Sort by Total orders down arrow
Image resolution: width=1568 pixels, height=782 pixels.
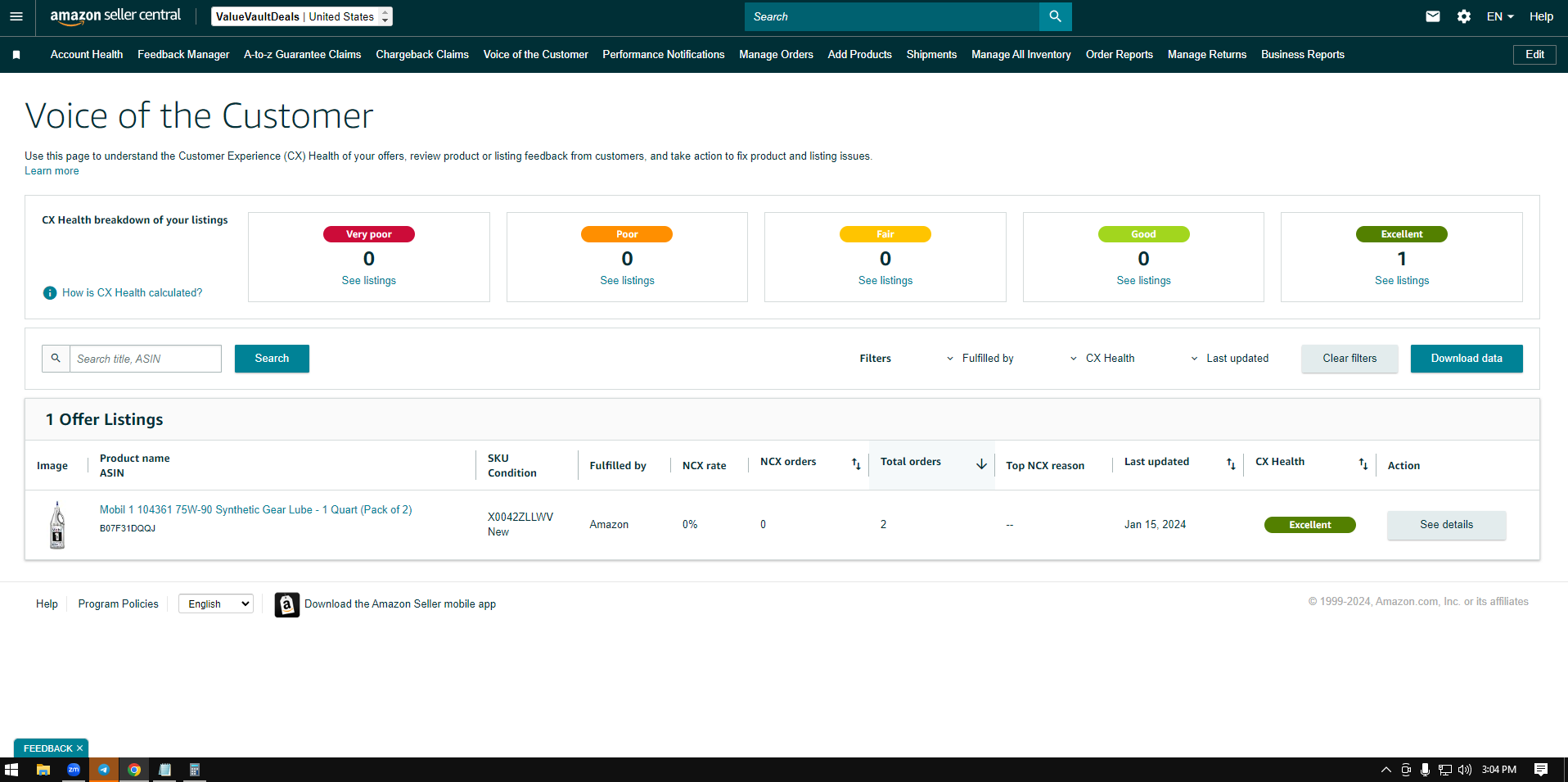click(981, 464)
